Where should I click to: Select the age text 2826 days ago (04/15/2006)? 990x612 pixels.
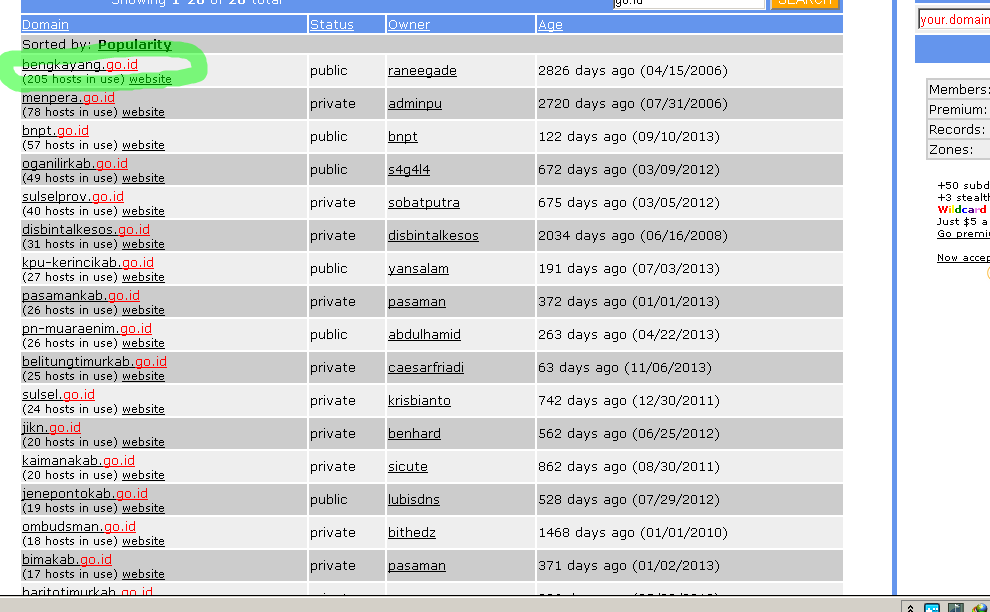coord(633,71)
